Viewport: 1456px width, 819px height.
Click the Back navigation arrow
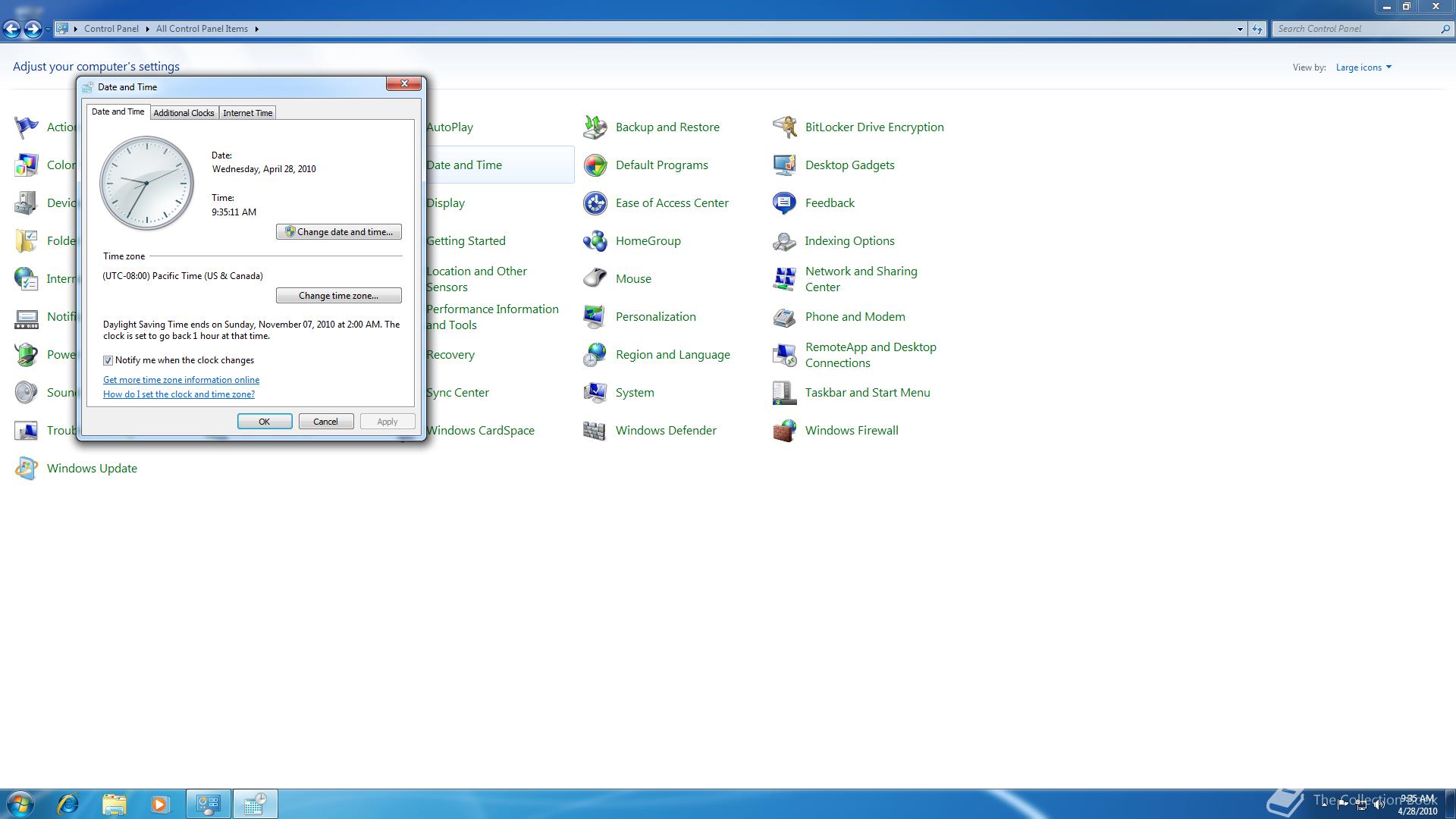click(x=11, y=29)
